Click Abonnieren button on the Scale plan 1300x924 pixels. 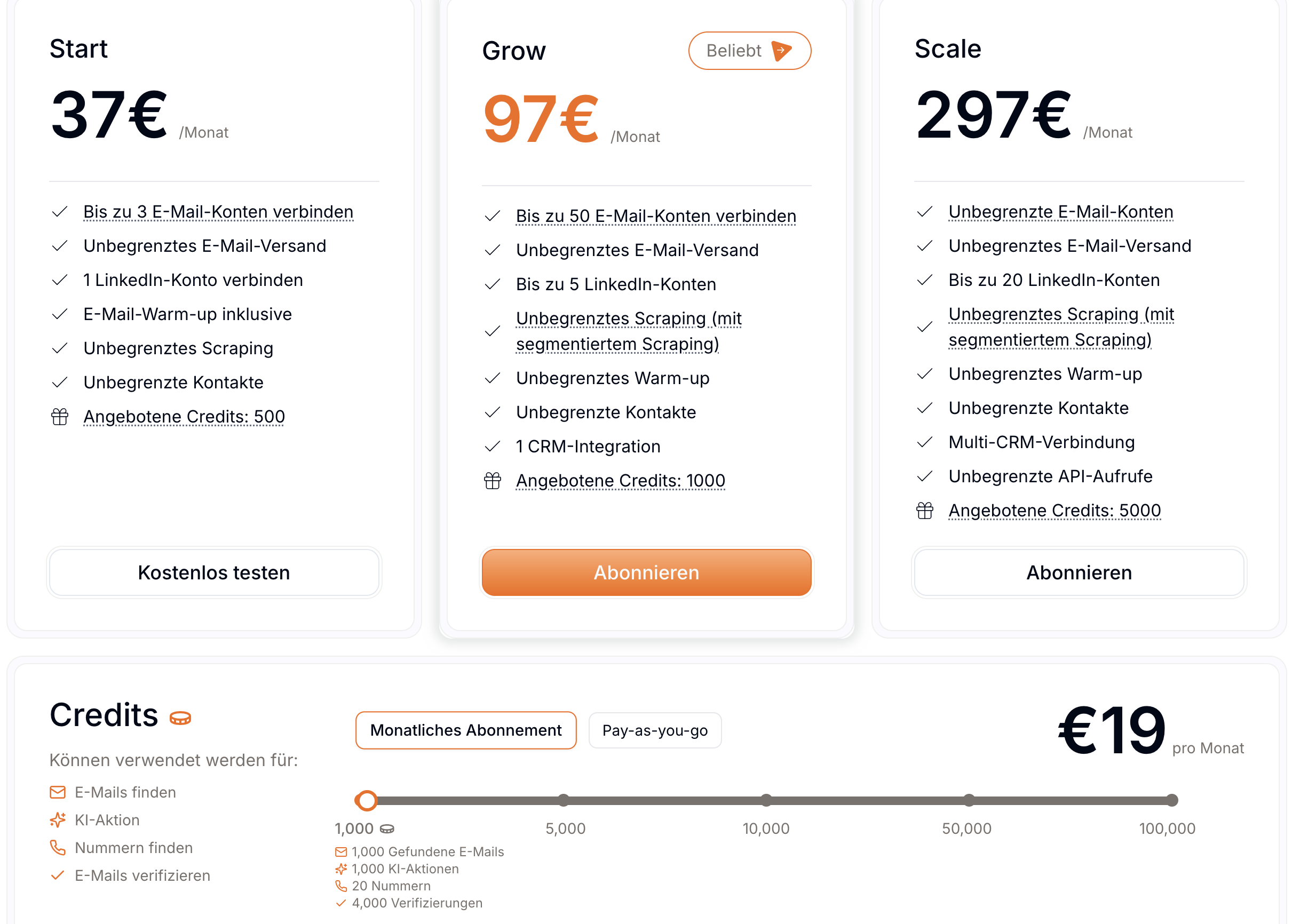pos(1079,572)
